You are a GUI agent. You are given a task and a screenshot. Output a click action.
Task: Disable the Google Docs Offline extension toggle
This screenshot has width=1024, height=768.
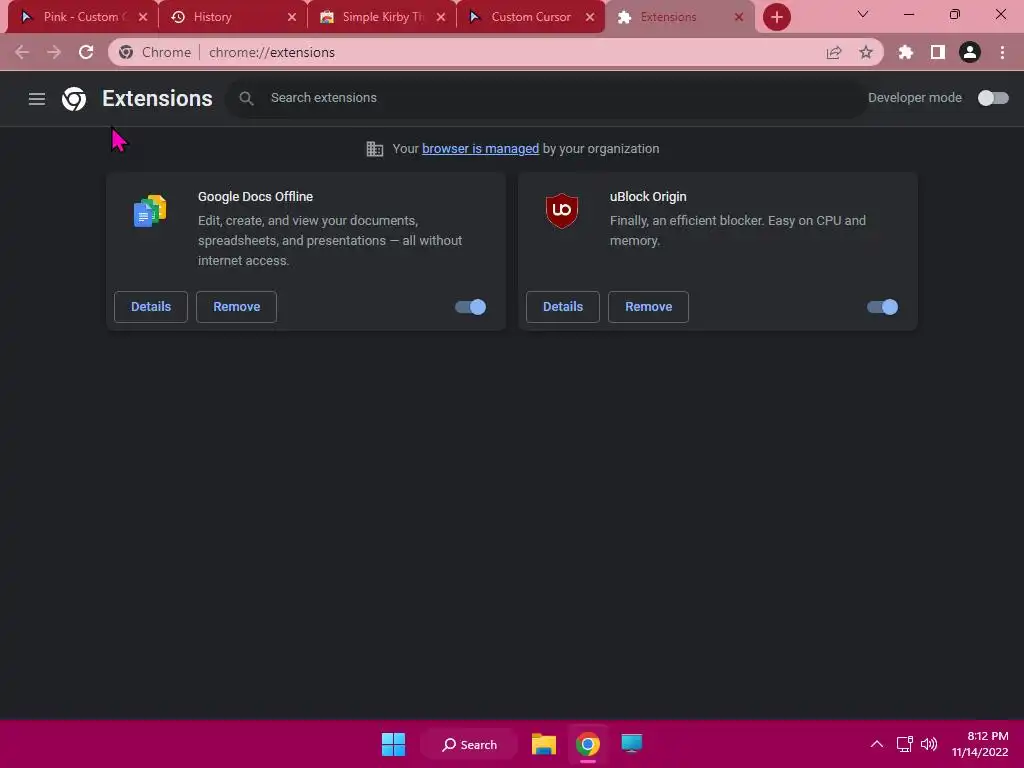coord(470,307)
